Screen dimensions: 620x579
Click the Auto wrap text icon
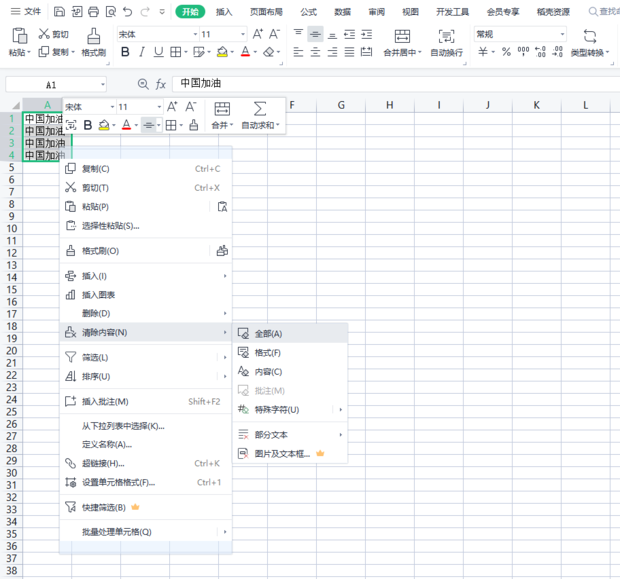coord(446,36)
